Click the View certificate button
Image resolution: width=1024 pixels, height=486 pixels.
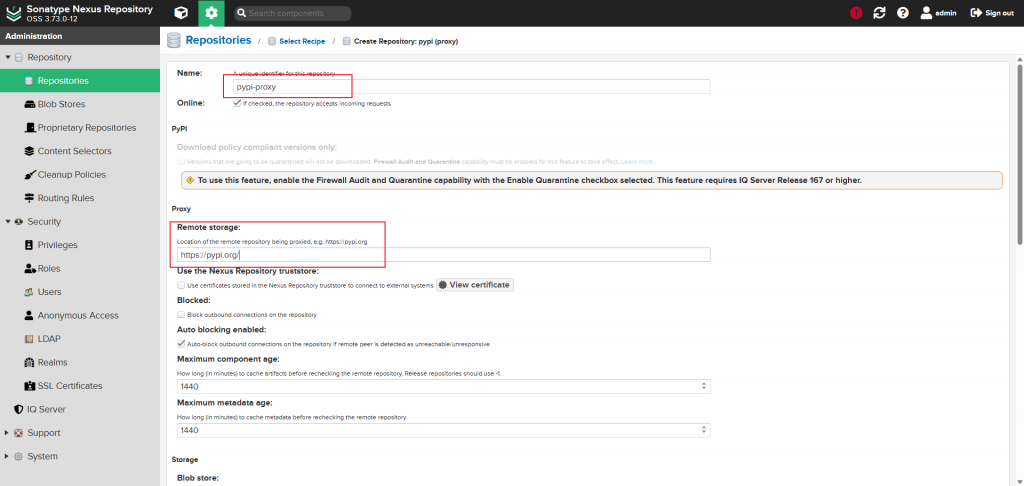point(475,285)
